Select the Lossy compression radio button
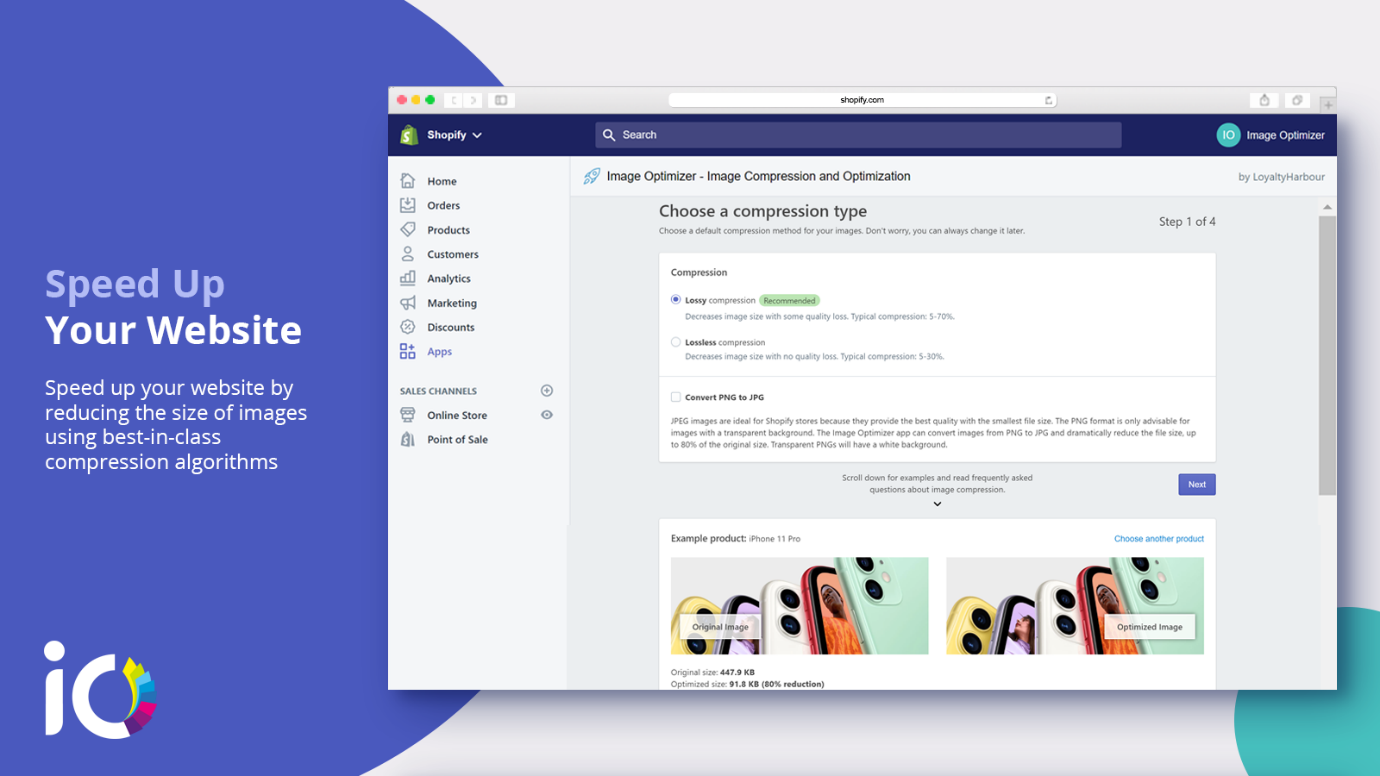Viewport: 1380px width, 776px height. (676, 300)
